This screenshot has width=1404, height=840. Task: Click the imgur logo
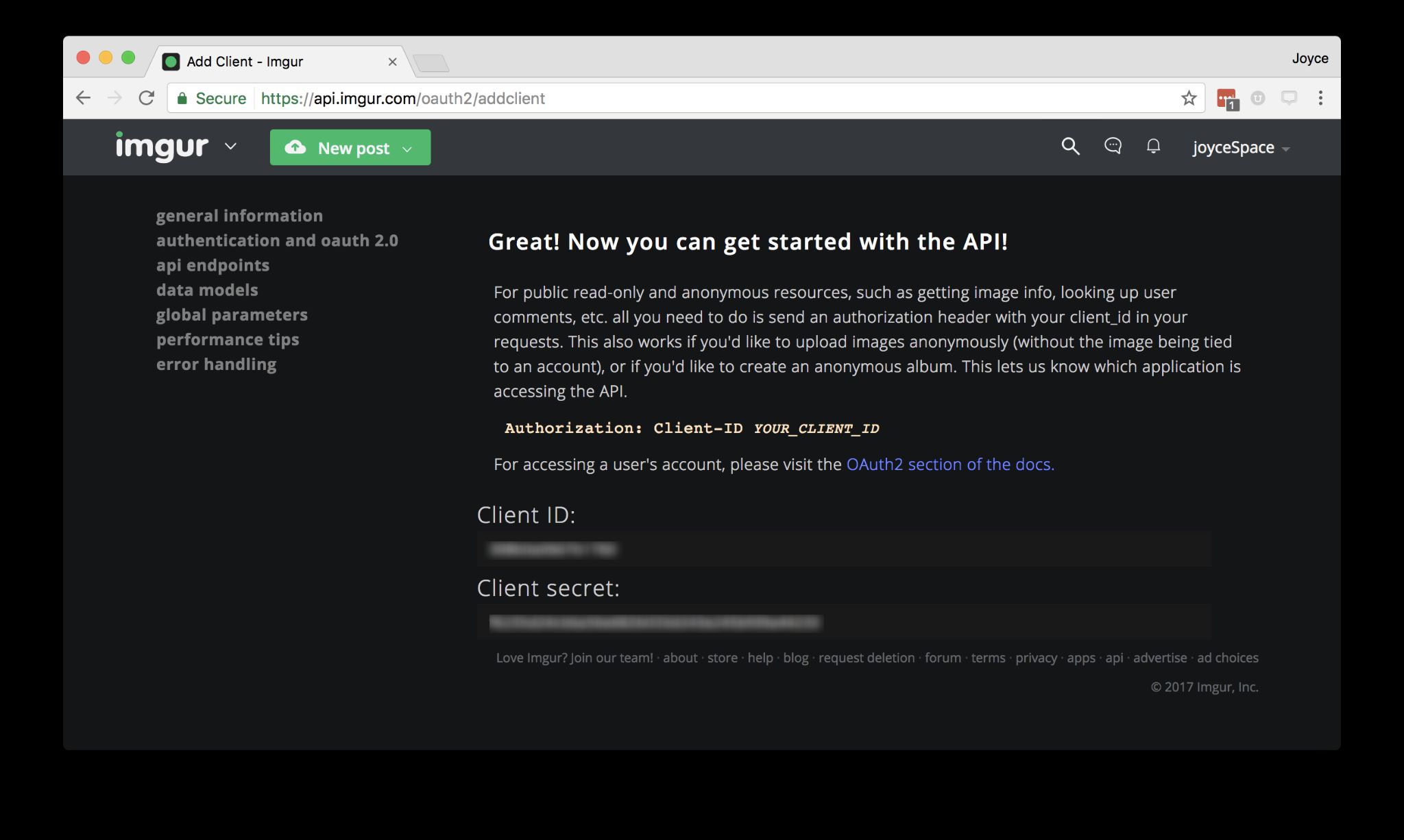tap(162, 146)
